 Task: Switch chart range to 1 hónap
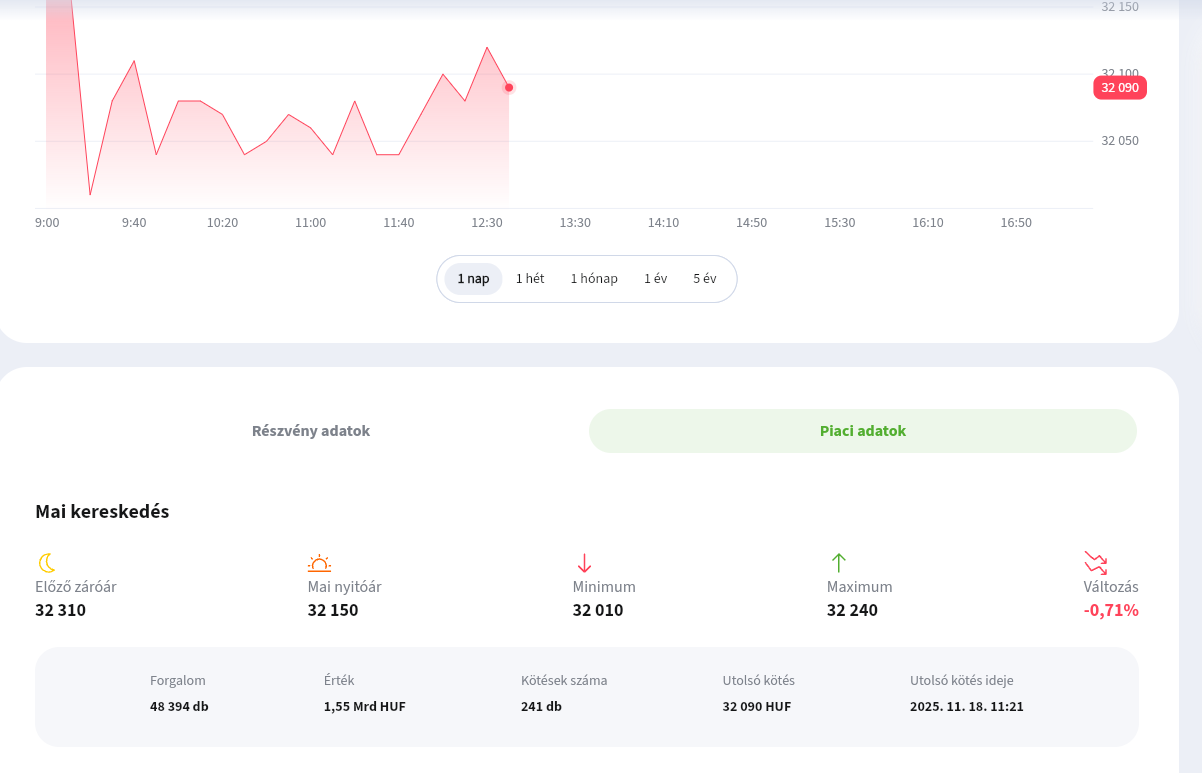[594, 279]
